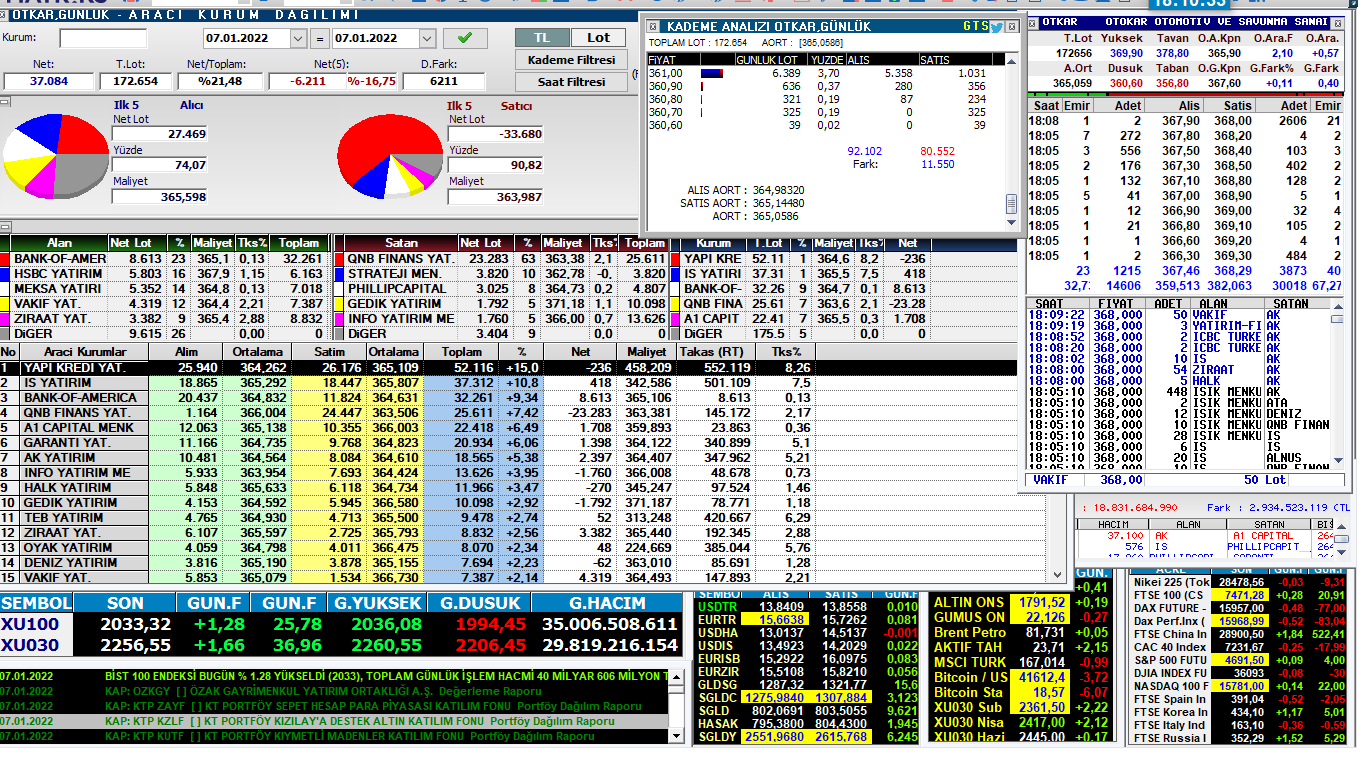The image size is (1366, 768).
Task: Click NASDAQ 100 F row in world indices
Action: [x=1238, y=686]
